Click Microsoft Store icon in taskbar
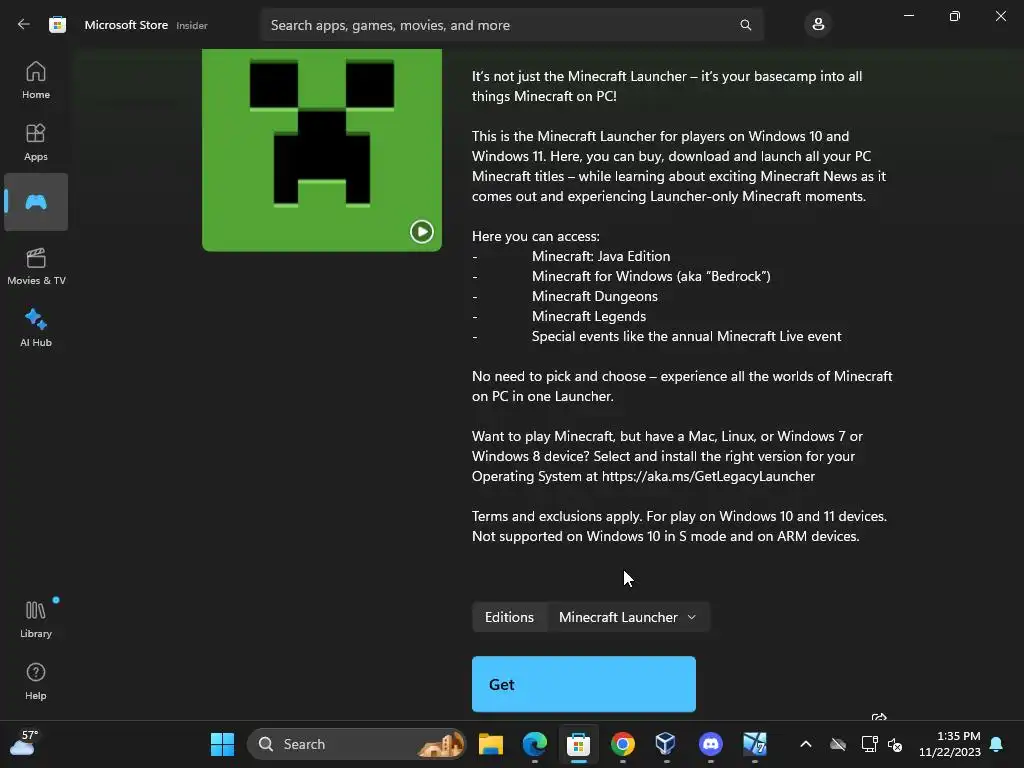Screen dimensions: 1024x768 click(x=579, y=744)
